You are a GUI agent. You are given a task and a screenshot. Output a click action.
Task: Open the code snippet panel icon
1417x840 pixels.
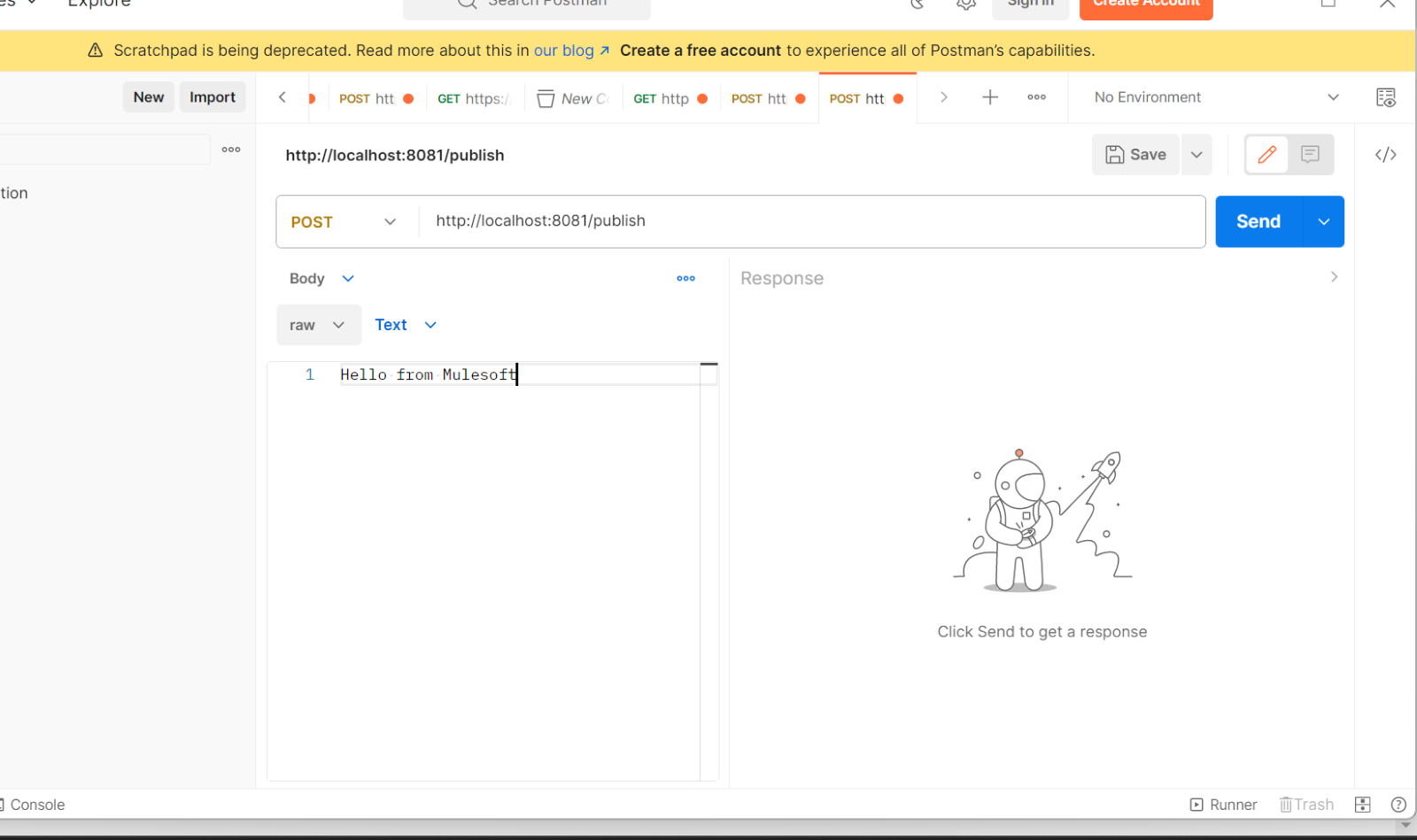(1385, 155)
